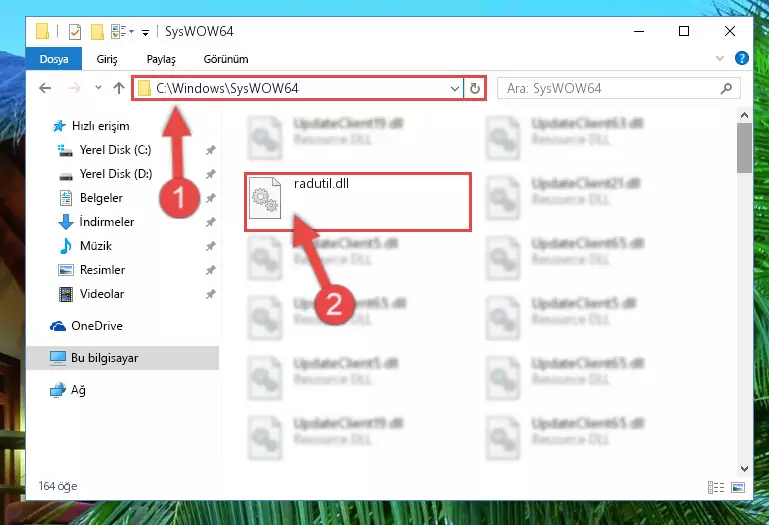Image resolution: width=769 pixels, height=525 pixels.
Task: Click the pin icon next to İndirmeler
Action: point(210,222)
